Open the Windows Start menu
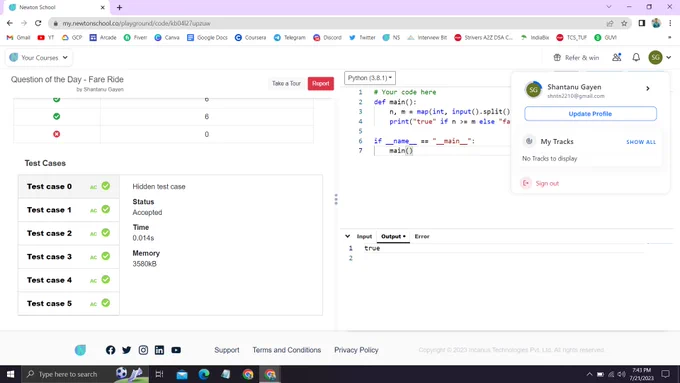Image resolution: width=680 pixels, height=383 pixels. pos(10,374)
